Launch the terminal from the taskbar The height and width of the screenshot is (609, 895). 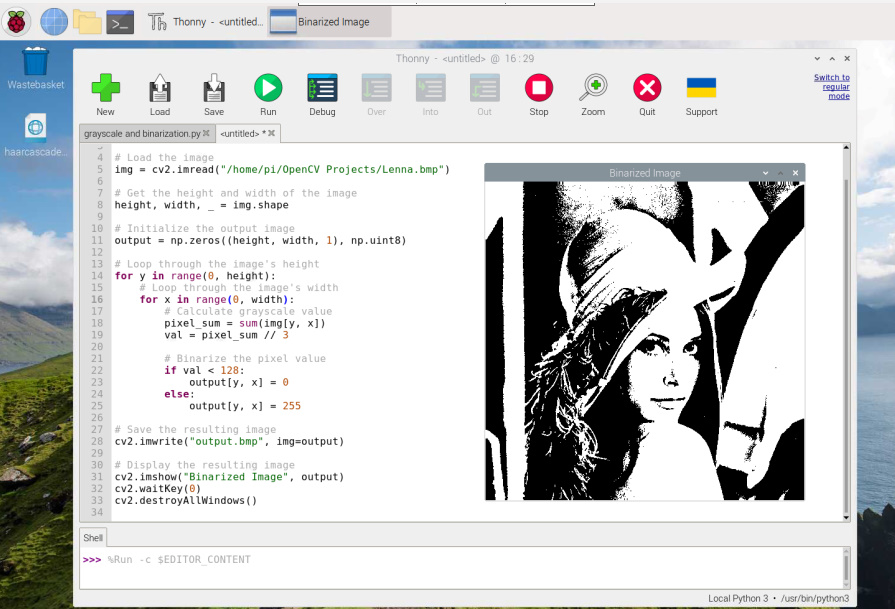click(x=120, y=23)
